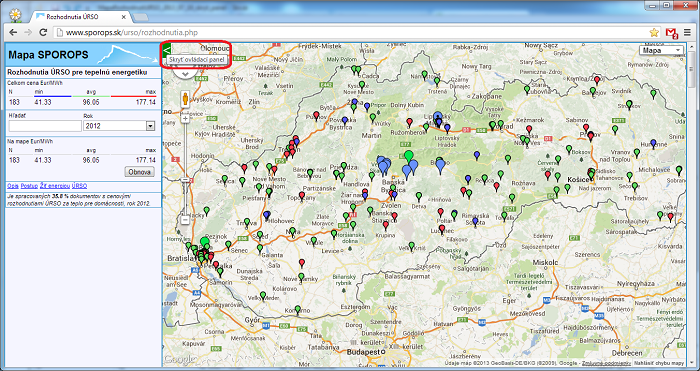Hide the control panel with green arrow
This screenshot has width=700, height=371.
pyautogui.click(x=167, y=49)
